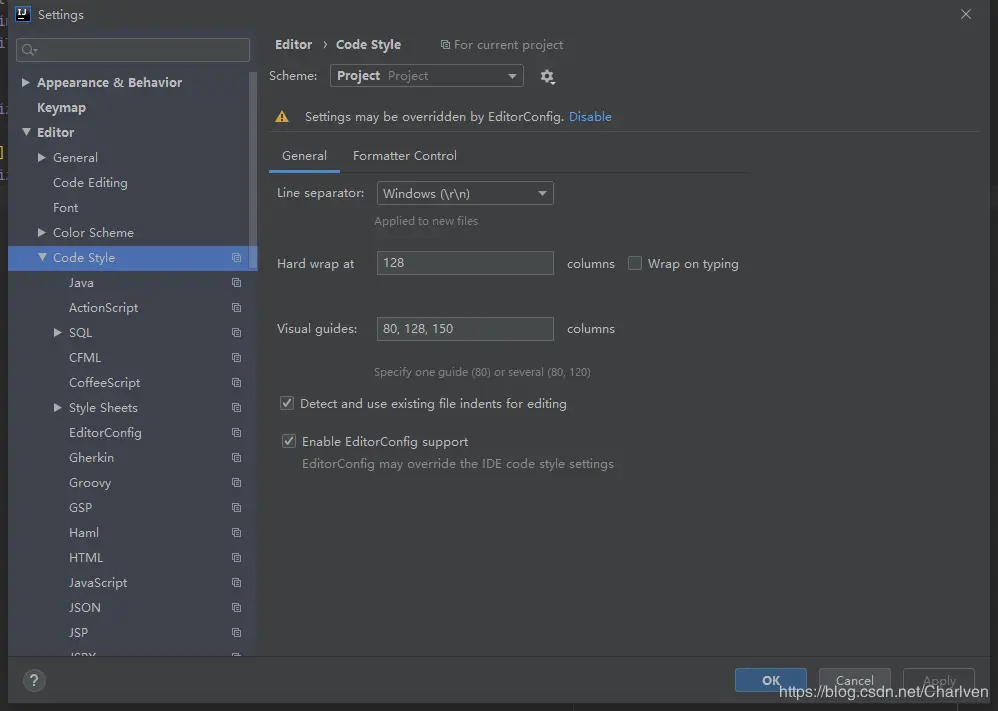Select HTML code style
998x711 pixels.
click(86, 558)
